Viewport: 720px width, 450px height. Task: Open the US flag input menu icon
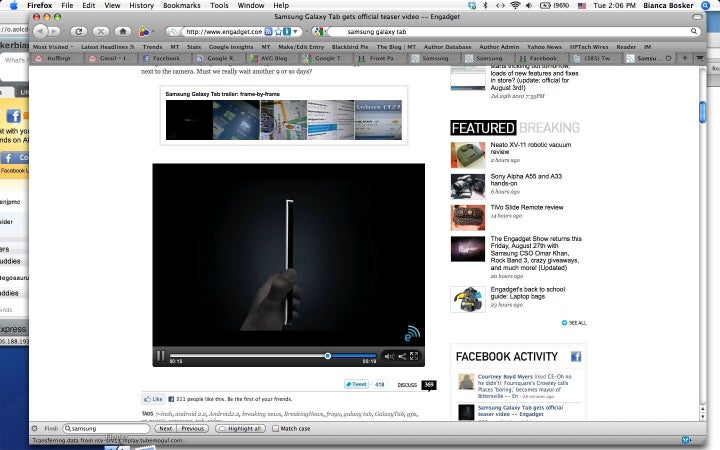(582, 6)
